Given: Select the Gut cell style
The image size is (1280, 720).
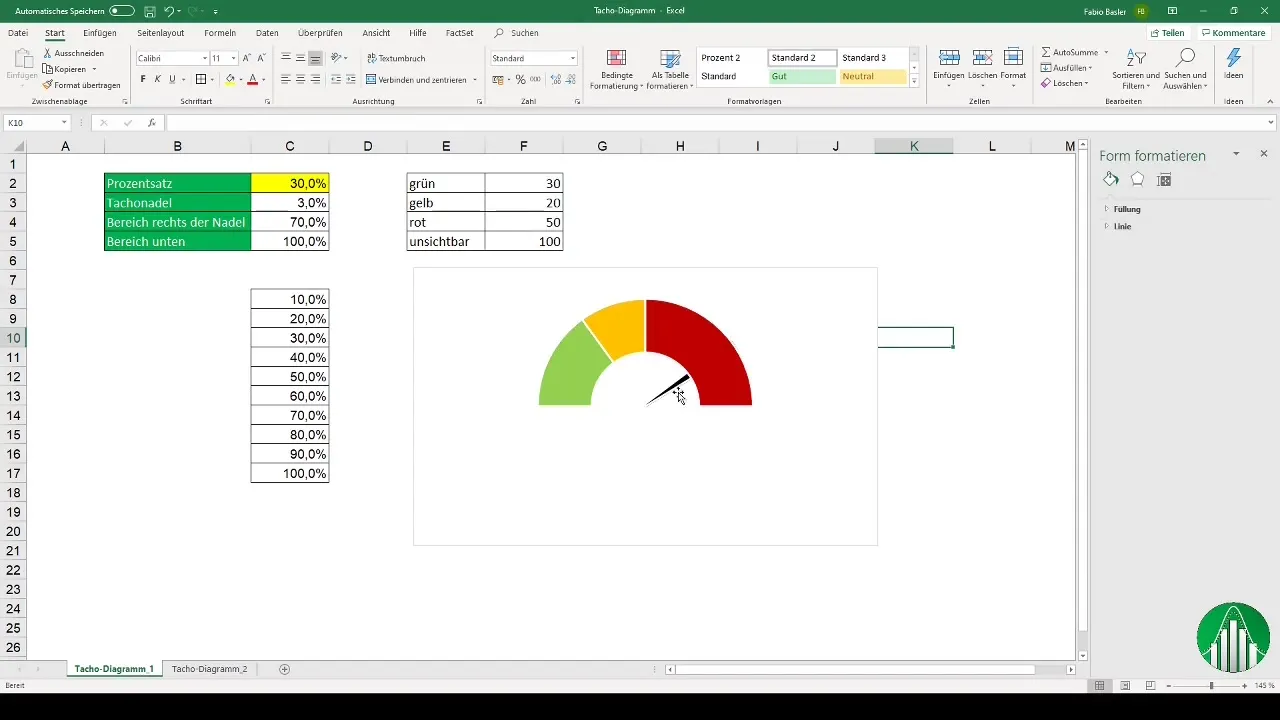Looking at the screenshot, I should [x=802, y=76].
